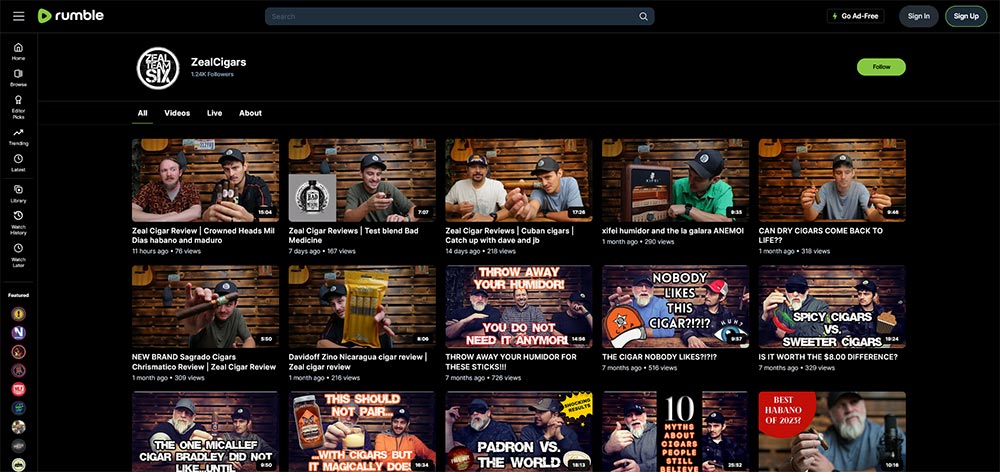Screen dimensions: 1000x472
Task: Open the Throw Away Your Humidor thumbnail
Action: pos(518,307)
